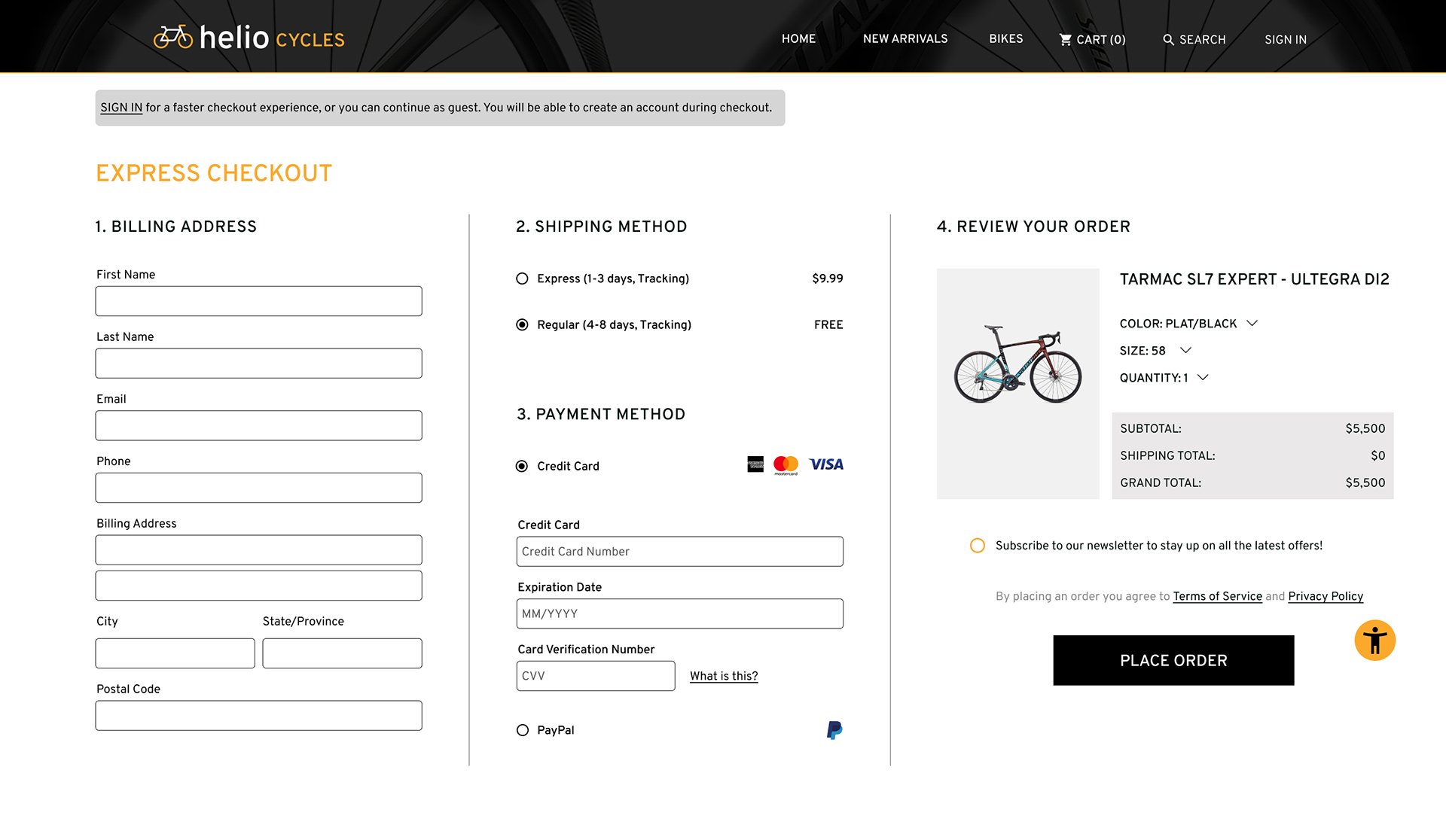Click the PayPal logo icon
1446x840 pixels.
click(x=834, y=730)
